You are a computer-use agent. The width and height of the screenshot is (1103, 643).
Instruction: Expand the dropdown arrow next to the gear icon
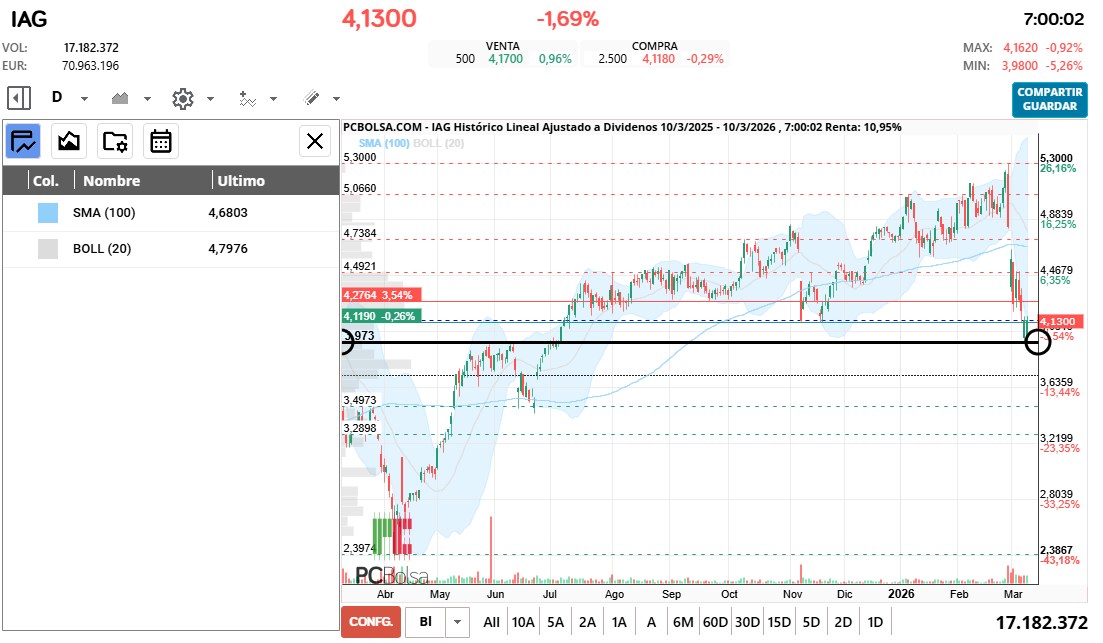pos(210,98)
